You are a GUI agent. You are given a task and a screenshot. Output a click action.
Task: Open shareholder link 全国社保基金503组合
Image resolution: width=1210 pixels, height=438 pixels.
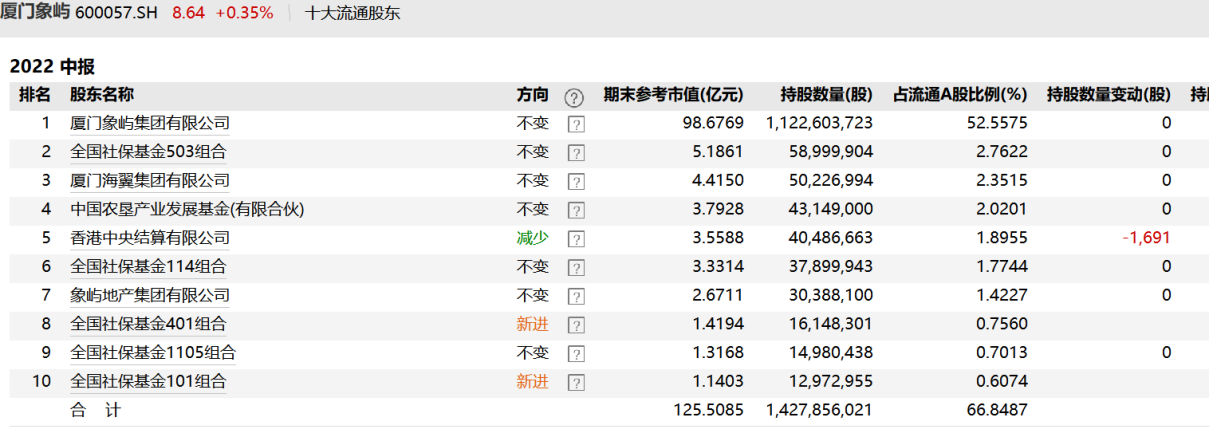tap(148, 152)
